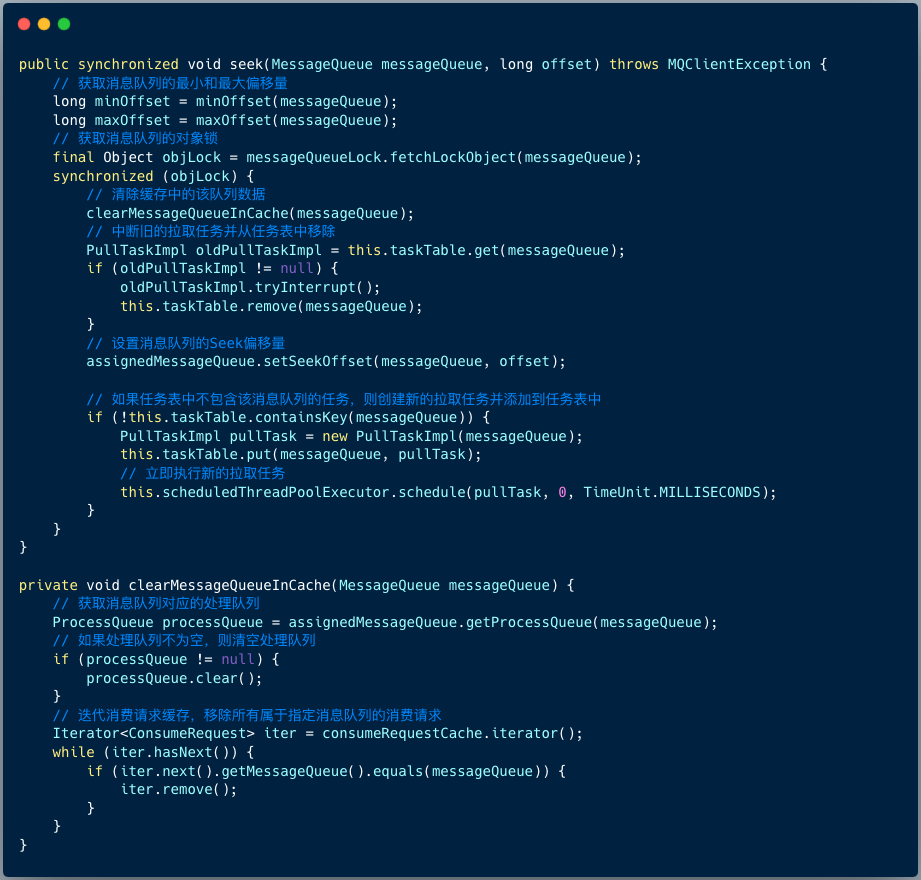The height and width of the screenshot is (880, 921).
Task: Click comment '// 中断旧的拉取任务并从任务表中移除'
Action: point(211,231)
